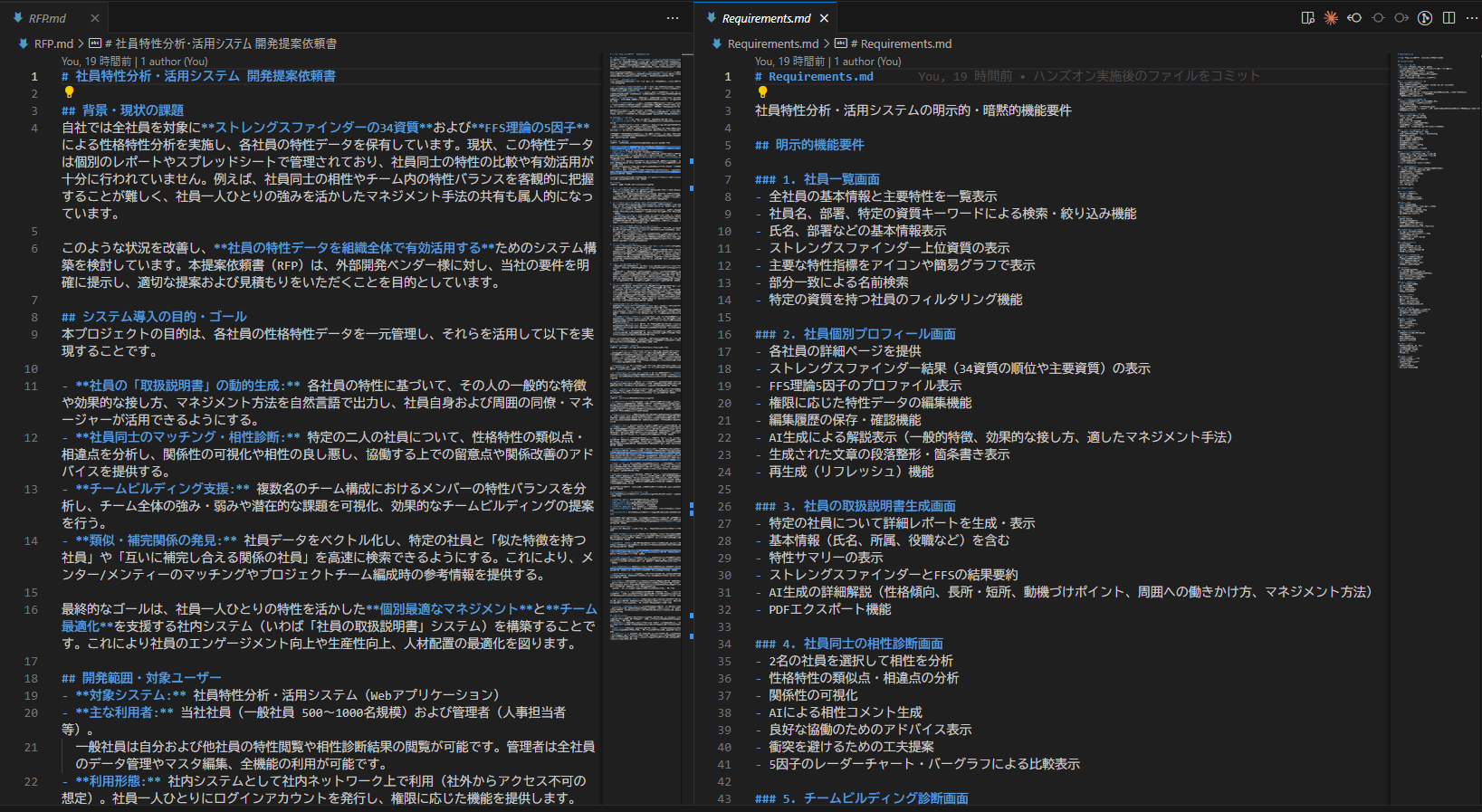The height and width of the screenshot is (812, 1482).
Task: Click line '部分一致による名前検索'
Action: (x=838, y=282)
